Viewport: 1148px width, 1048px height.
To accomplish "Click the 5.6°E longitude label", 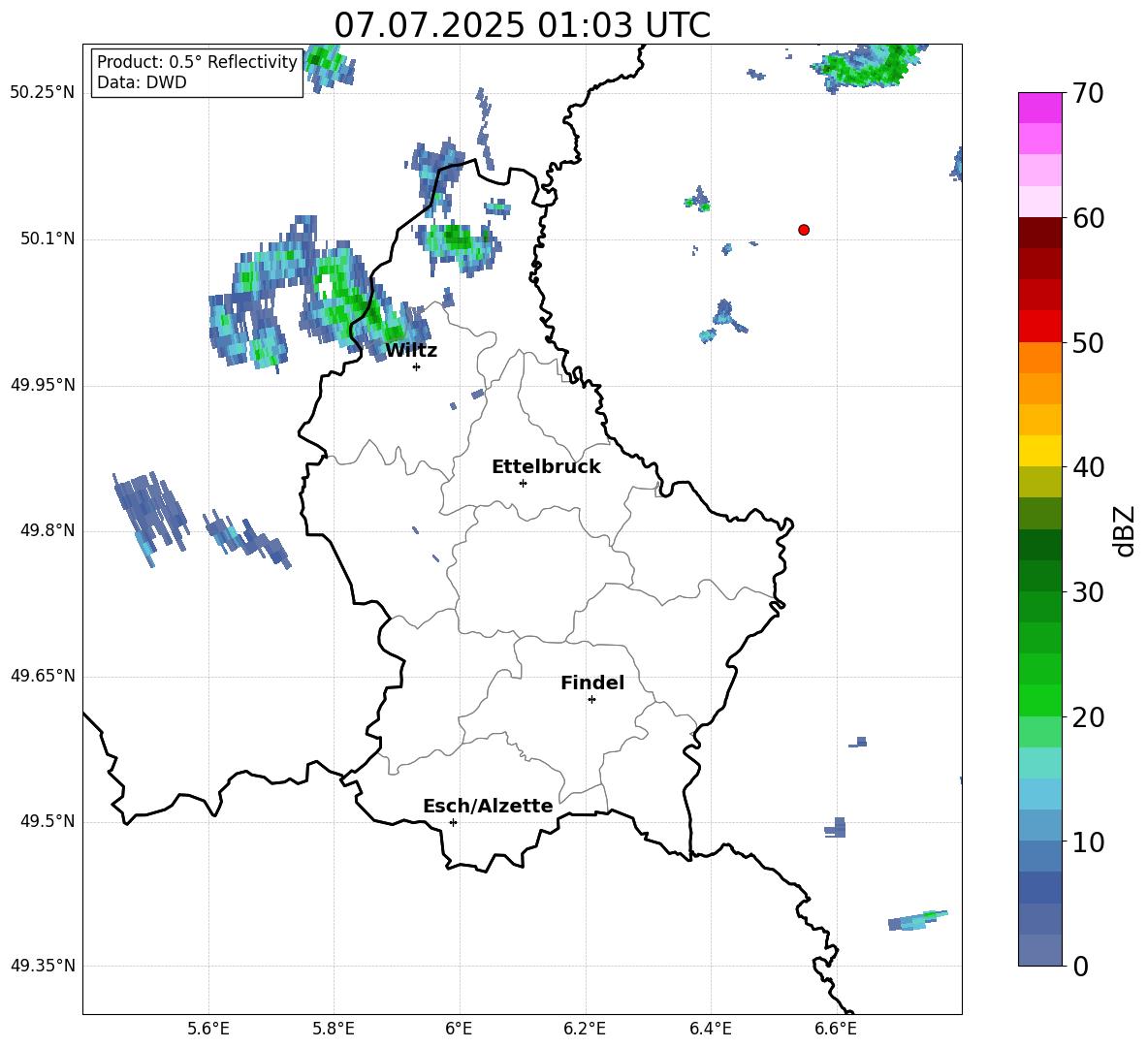I will [208, 1029].
